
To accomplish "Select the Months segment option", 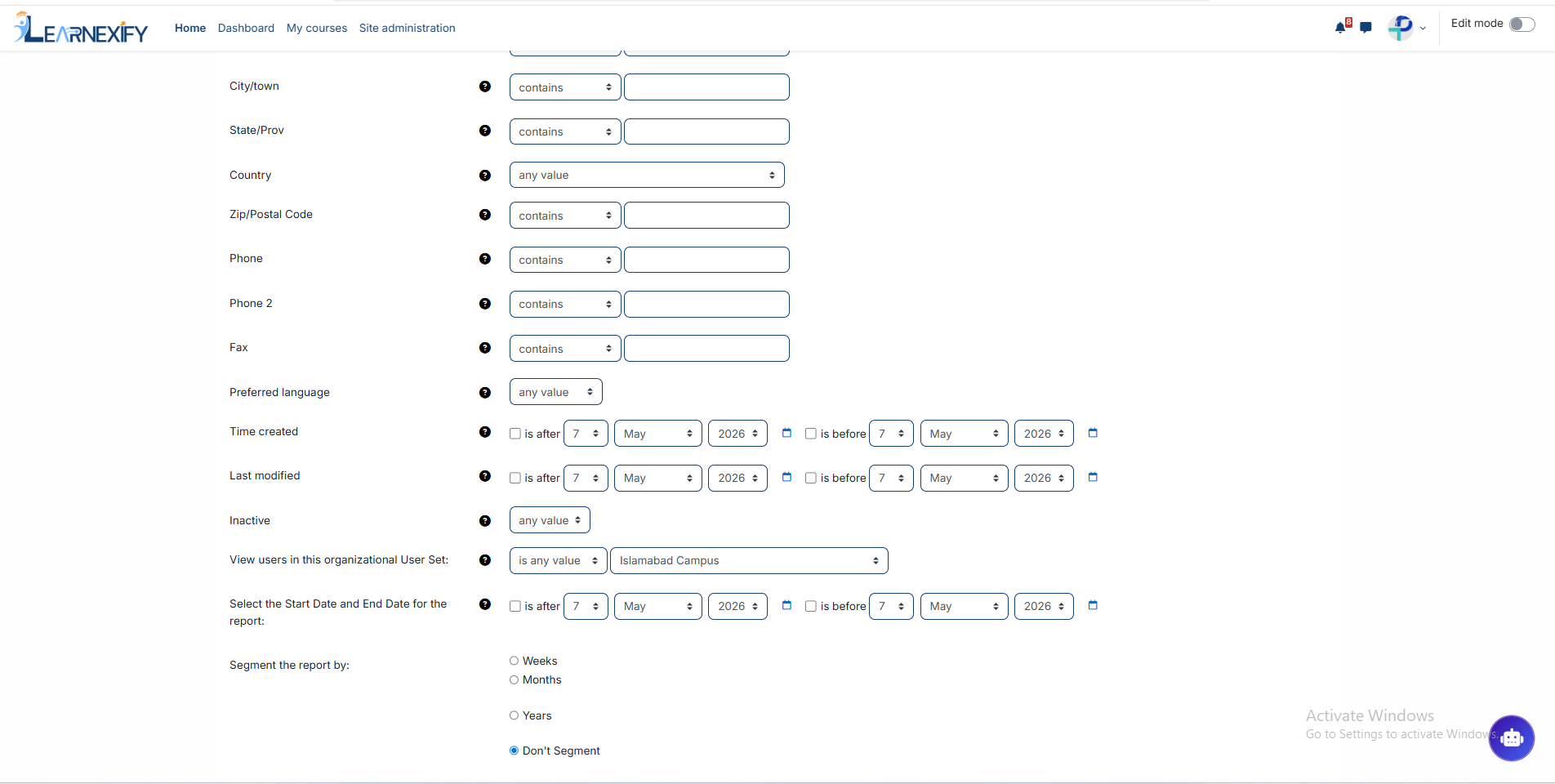I will pyautogui.click(x=515, y=679).
